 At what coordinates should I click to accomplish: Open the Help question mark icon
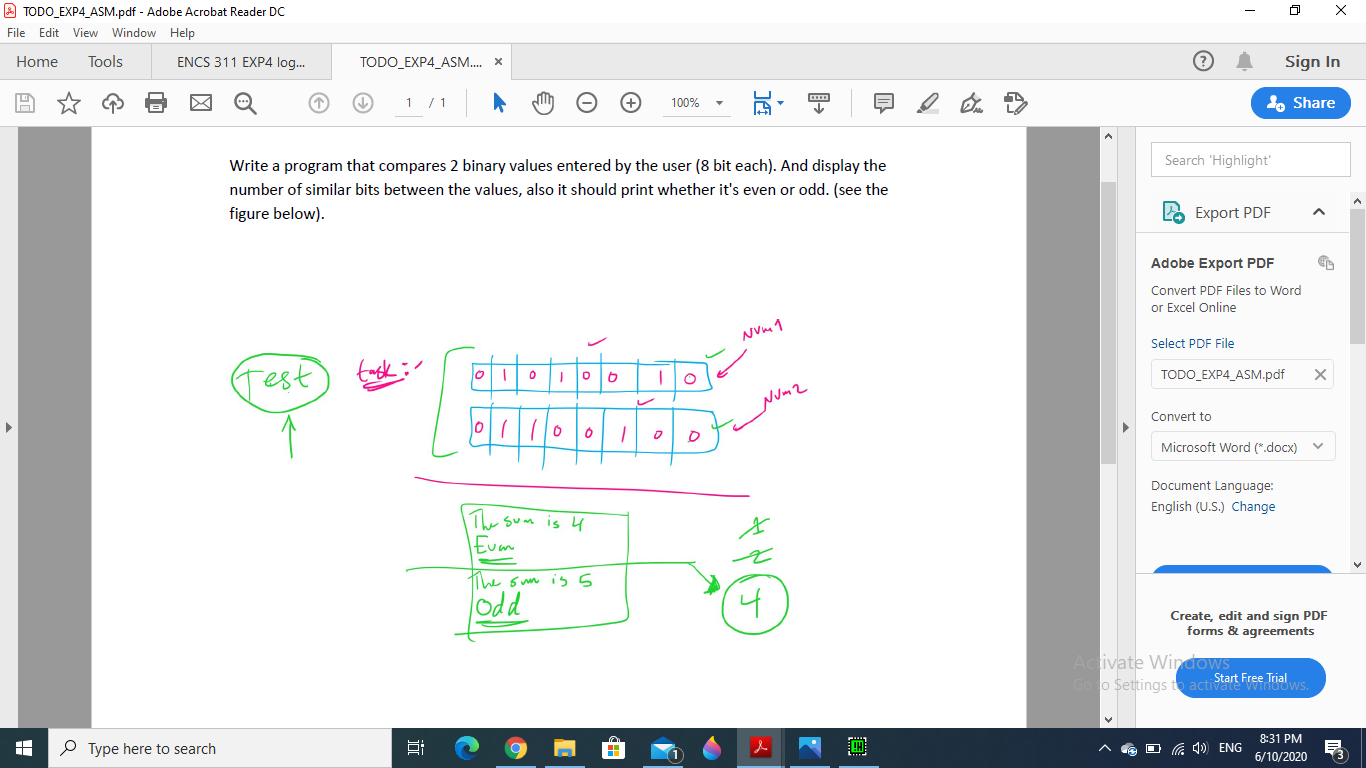(x=1203, y=62)
